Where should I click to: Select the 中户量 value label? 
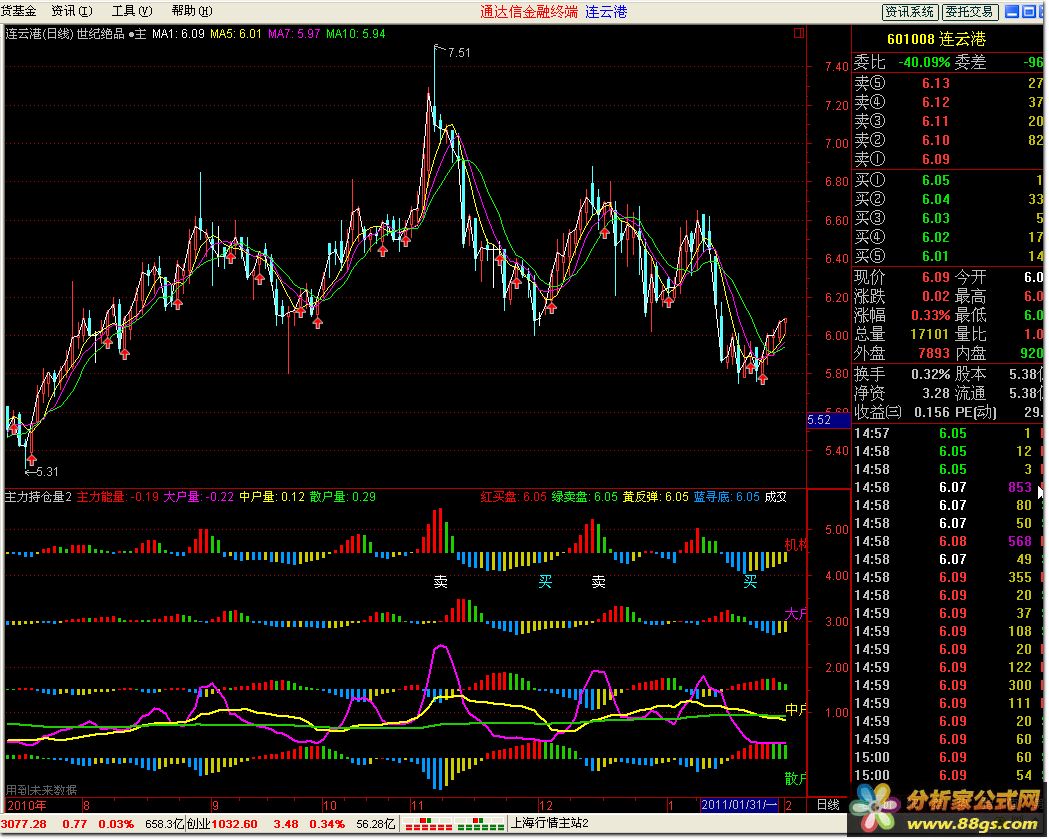click(x=272, y=497)
